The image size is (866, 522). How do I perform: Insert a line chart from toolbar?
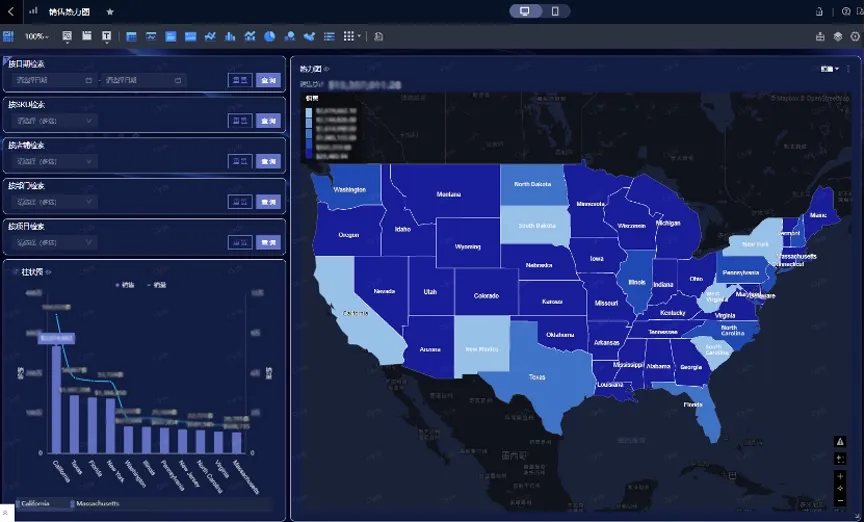point(210,36)
